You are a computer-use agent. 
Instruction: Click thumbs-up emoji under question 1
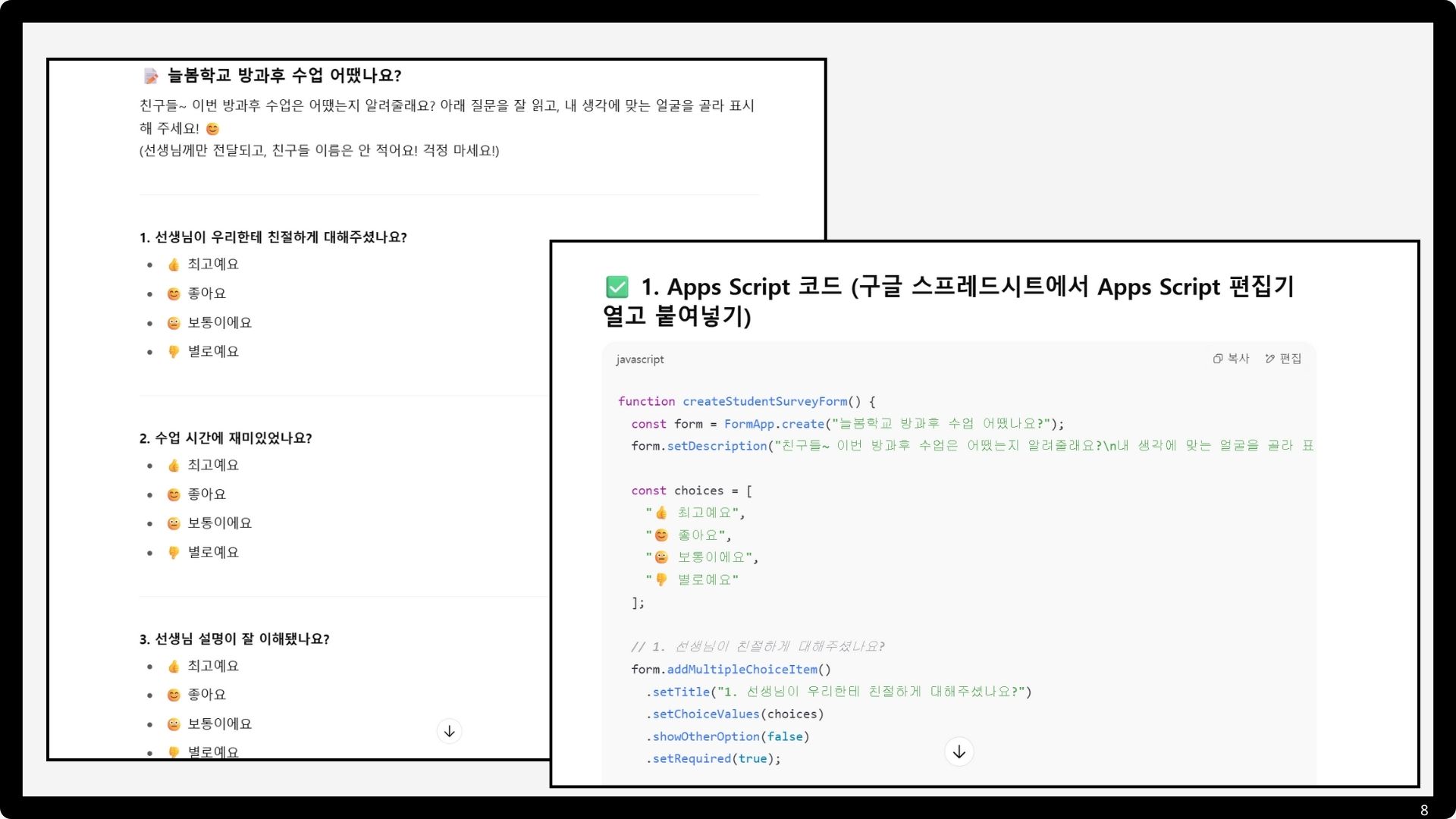174,265
